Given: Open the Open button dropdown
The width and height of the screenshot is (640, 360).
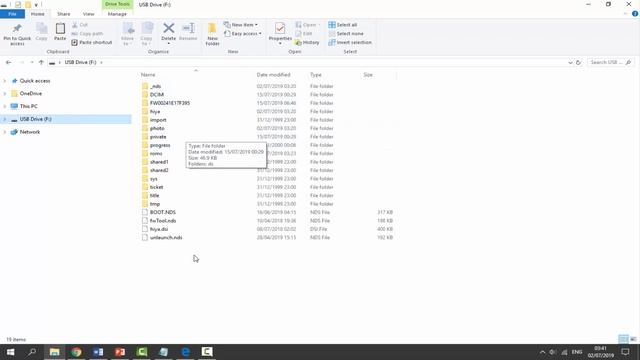Looking at the screenshot, I should point(307,25).
